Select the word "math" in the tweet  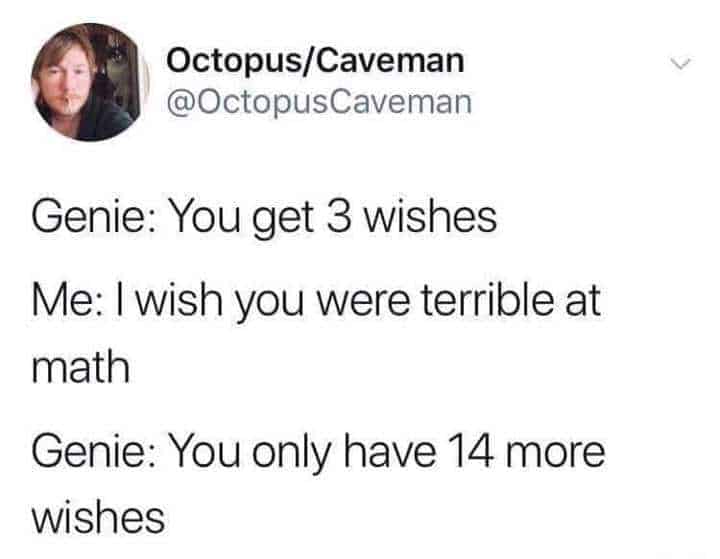coord(81,366)
